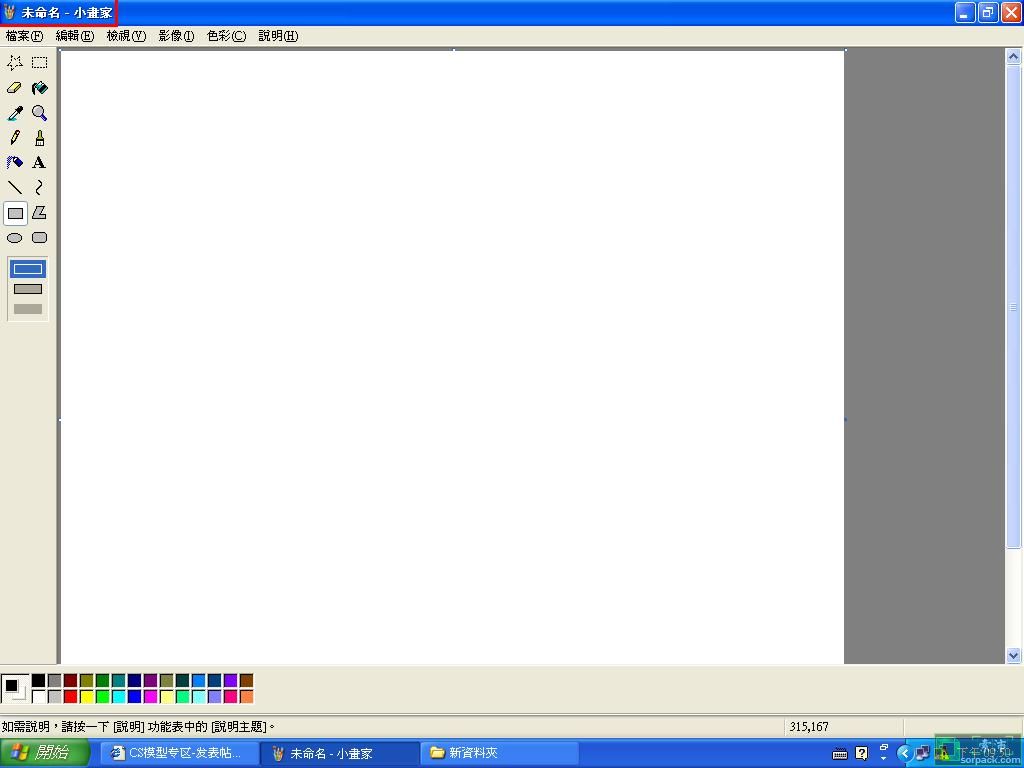The height and width of the screenshot is (768, 1024).
Task: Click the 未命名 - 小畫家 taskbar button
Action: coord(338,753)
